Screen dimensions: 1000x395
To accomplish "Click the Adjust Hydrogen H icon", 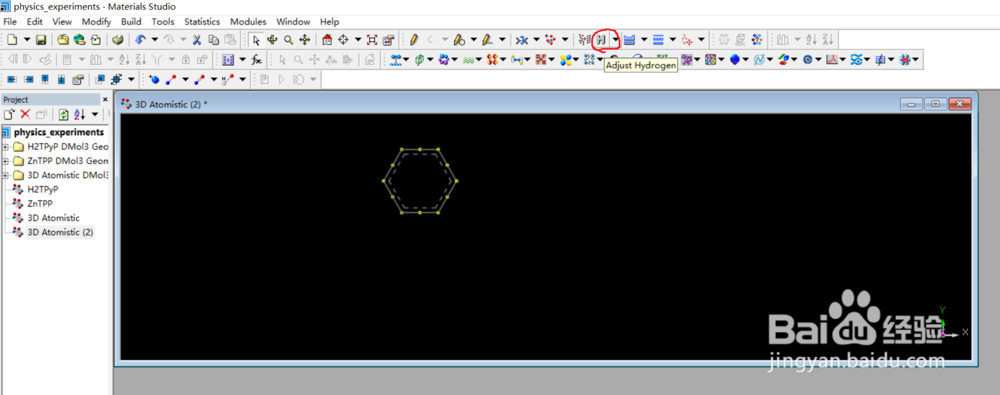I will [x=601, y=40].
